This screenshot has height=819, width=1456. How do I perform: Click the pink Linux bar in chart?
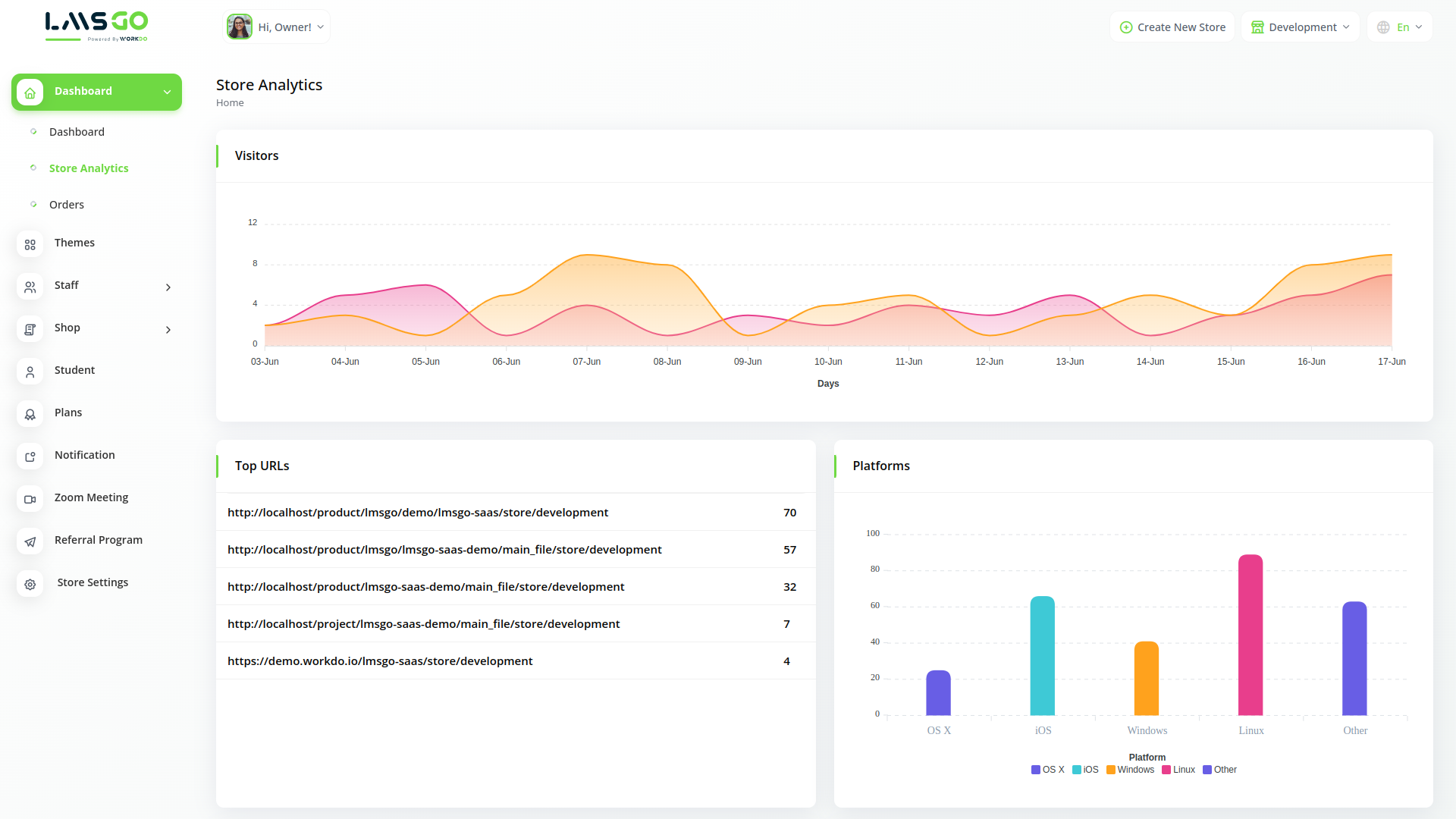(1250, 635)
